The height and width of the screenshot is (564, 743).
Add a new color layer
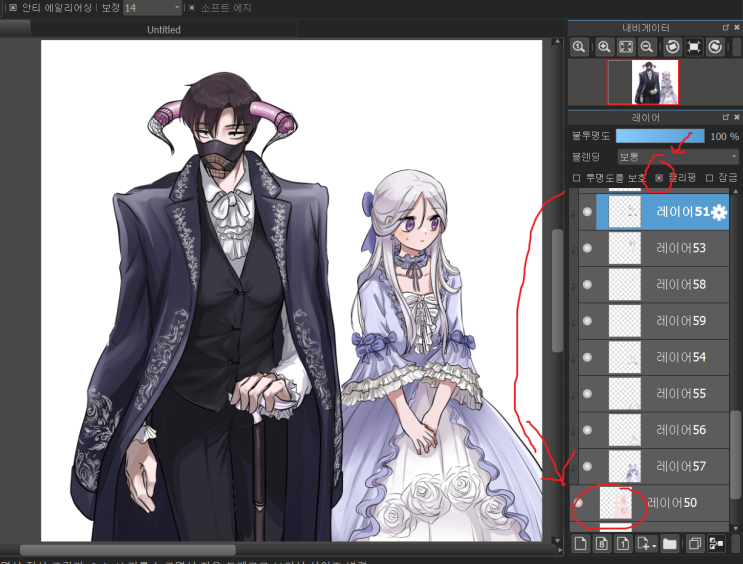[x=580, y=543]
